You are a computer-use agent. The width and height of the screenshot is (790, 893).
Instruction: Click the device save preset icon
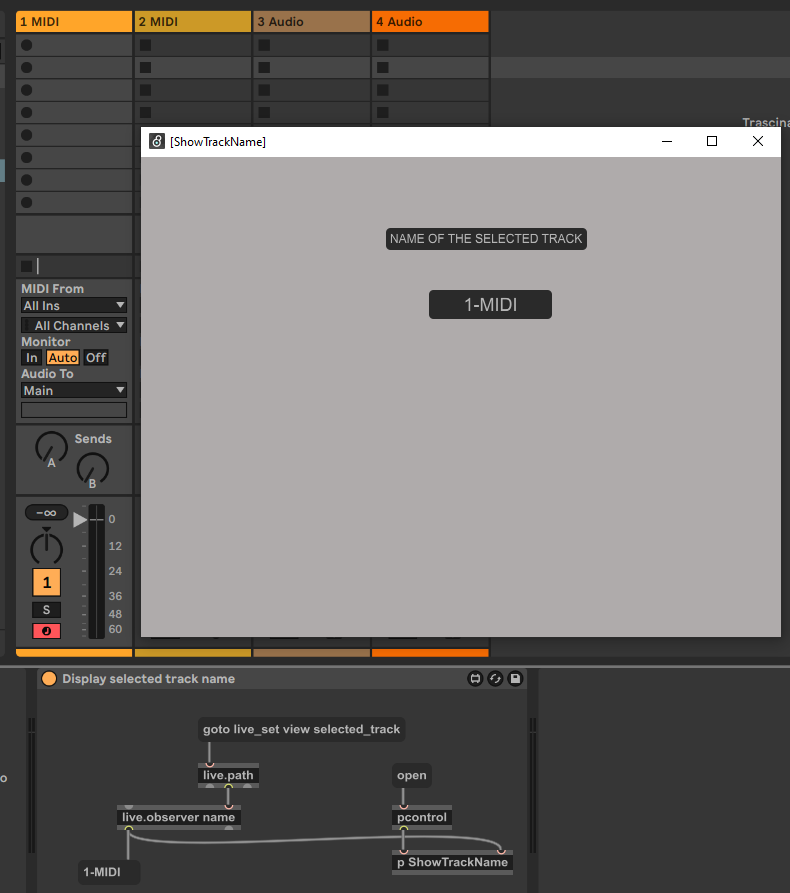pos(515,679)
